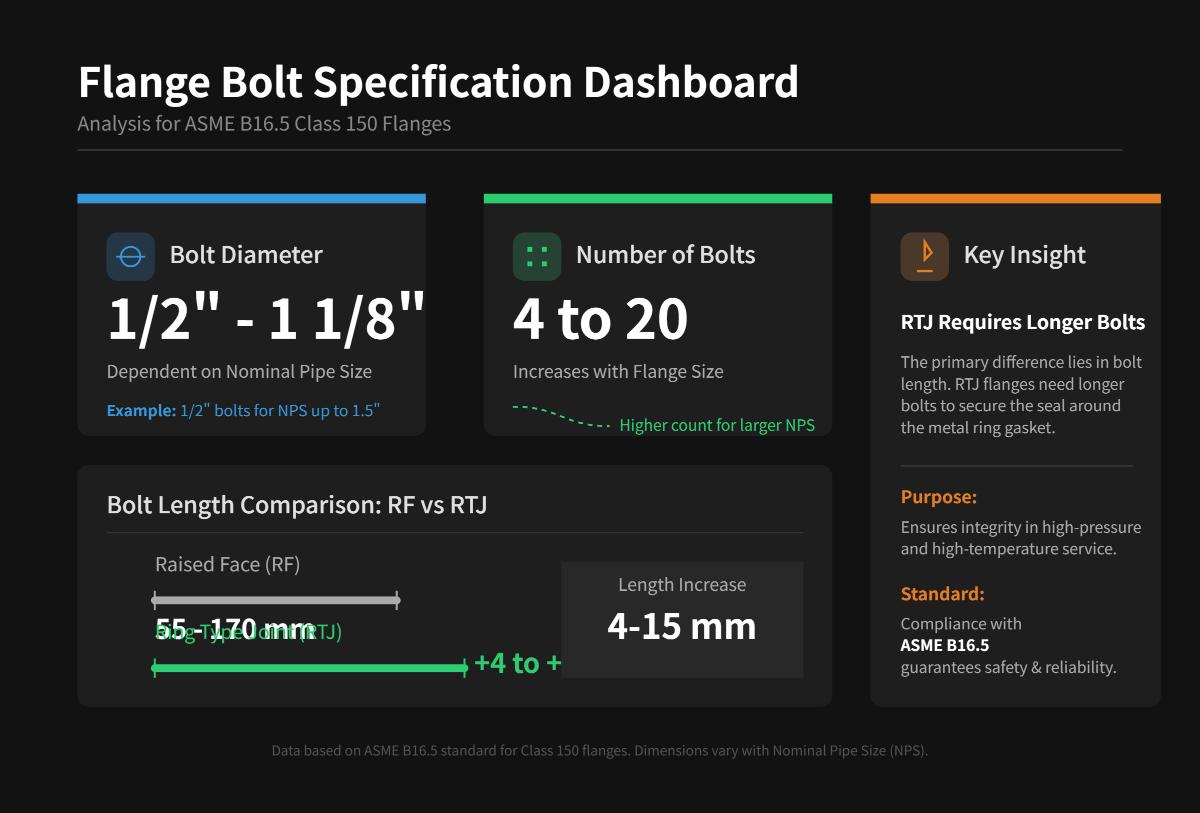
Task: Click the Raised Face (RF) label
Action: point(228,565)
